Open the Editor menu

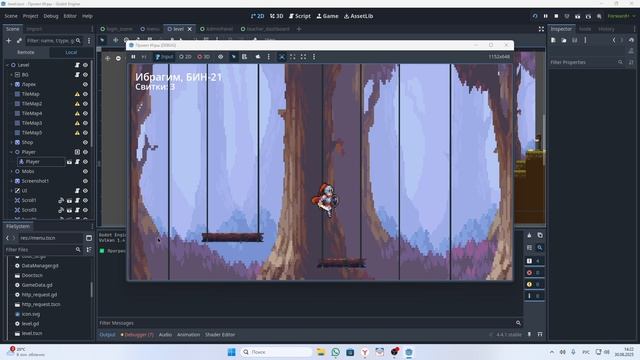click(70, 16)
